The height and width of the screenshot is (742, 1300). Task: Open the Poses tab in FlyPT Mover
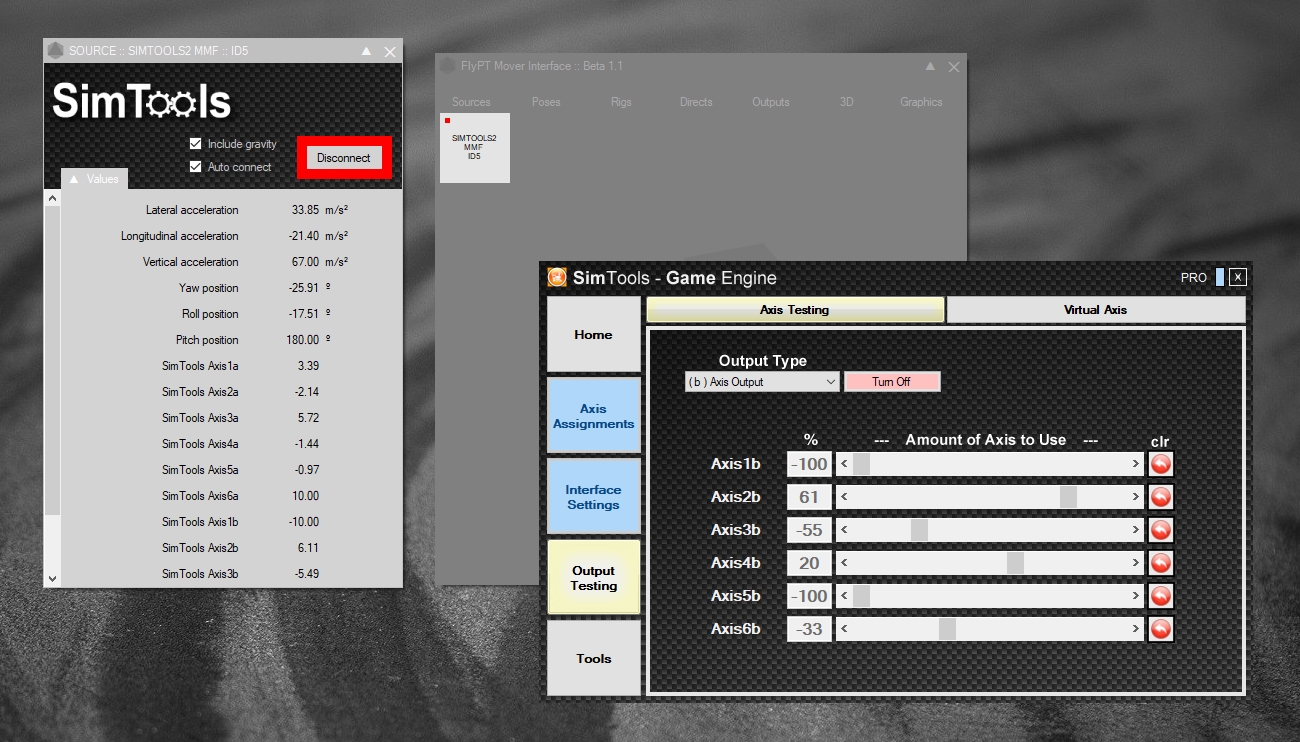coord(546,102)
